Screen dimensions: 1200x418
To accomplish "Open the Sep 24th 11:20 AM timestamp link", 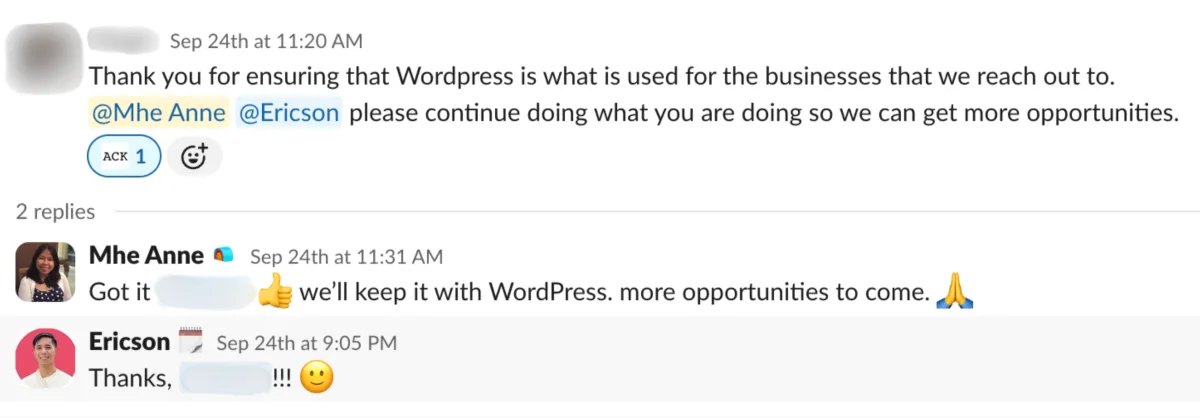I will 266,41.
